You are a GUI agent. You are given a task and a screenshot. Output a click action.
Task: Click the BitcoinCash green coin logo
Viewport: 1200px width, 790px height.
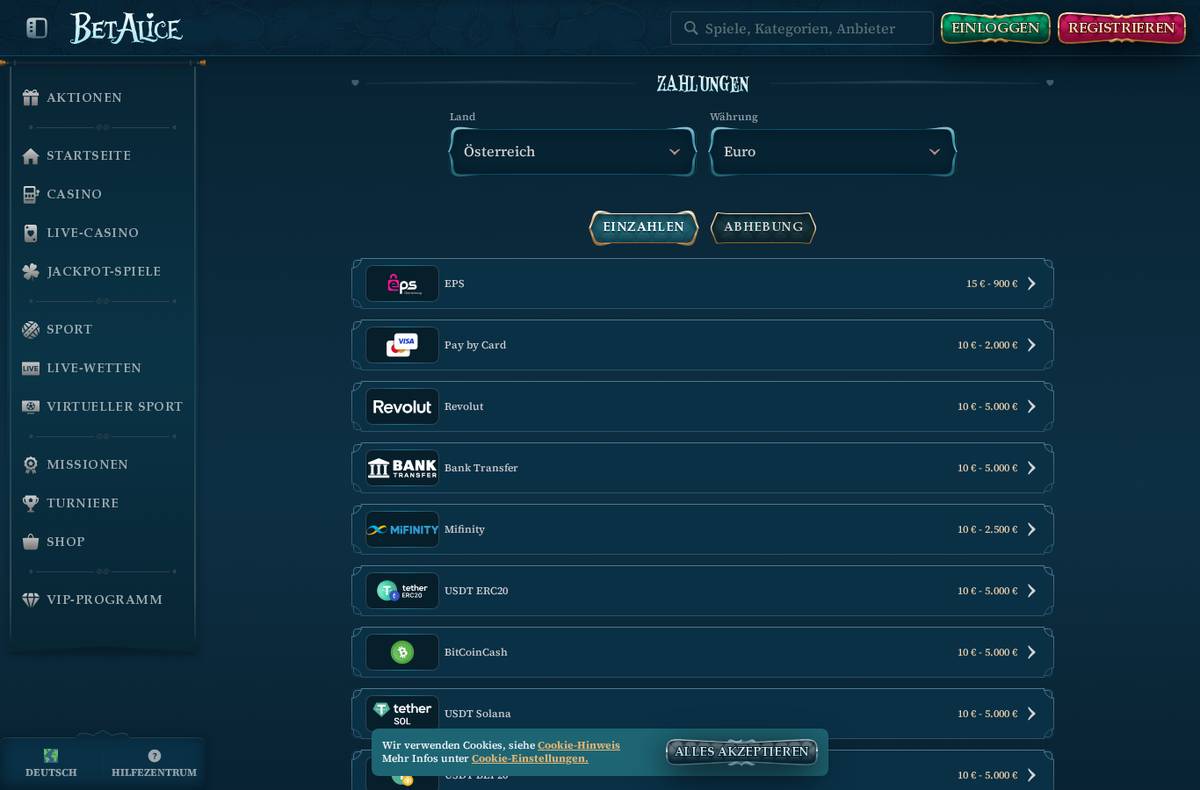(x=402, y=653)
